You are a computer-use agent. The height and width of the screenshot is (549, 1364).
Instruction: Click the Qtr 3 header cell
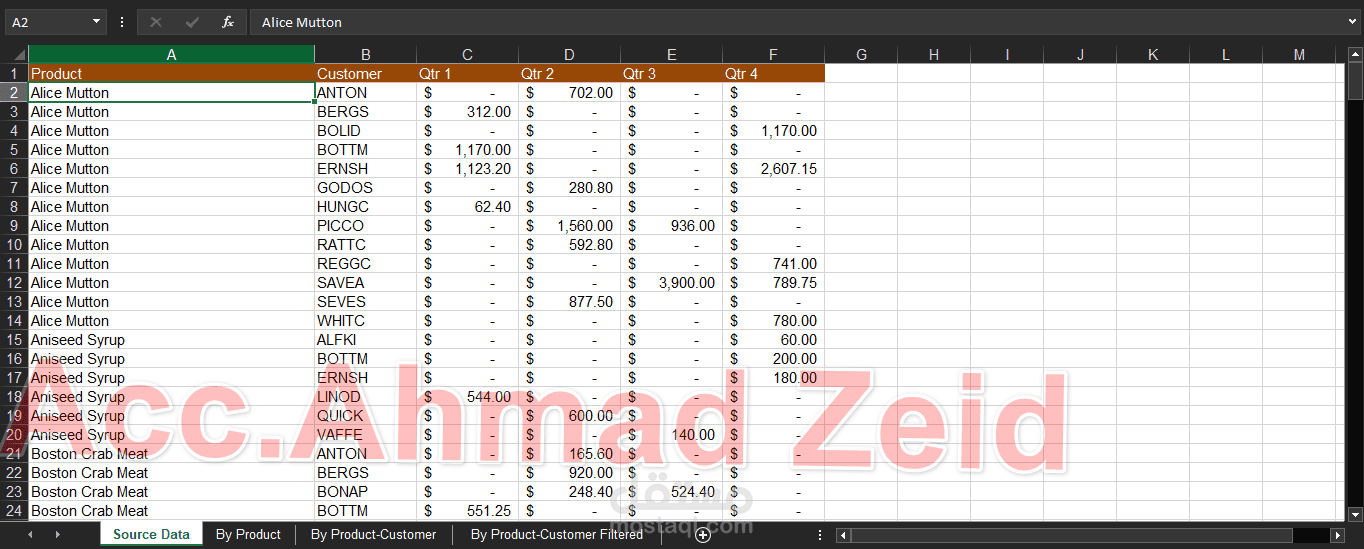(x=671, y=74)
